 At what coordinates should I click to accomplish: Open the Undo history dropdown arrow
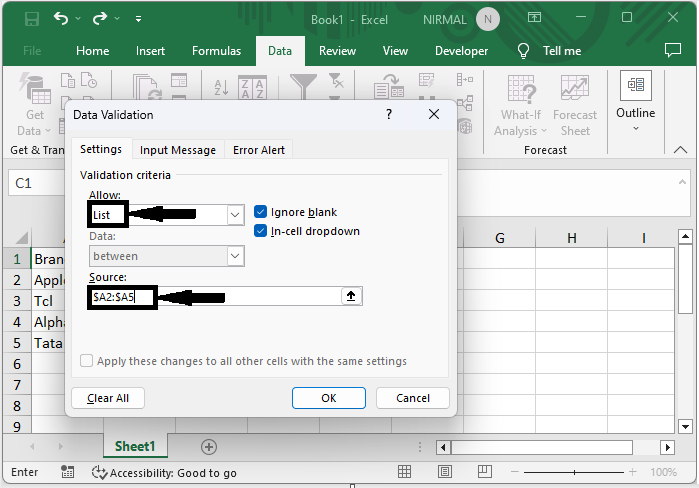click(x=78, y=19)
